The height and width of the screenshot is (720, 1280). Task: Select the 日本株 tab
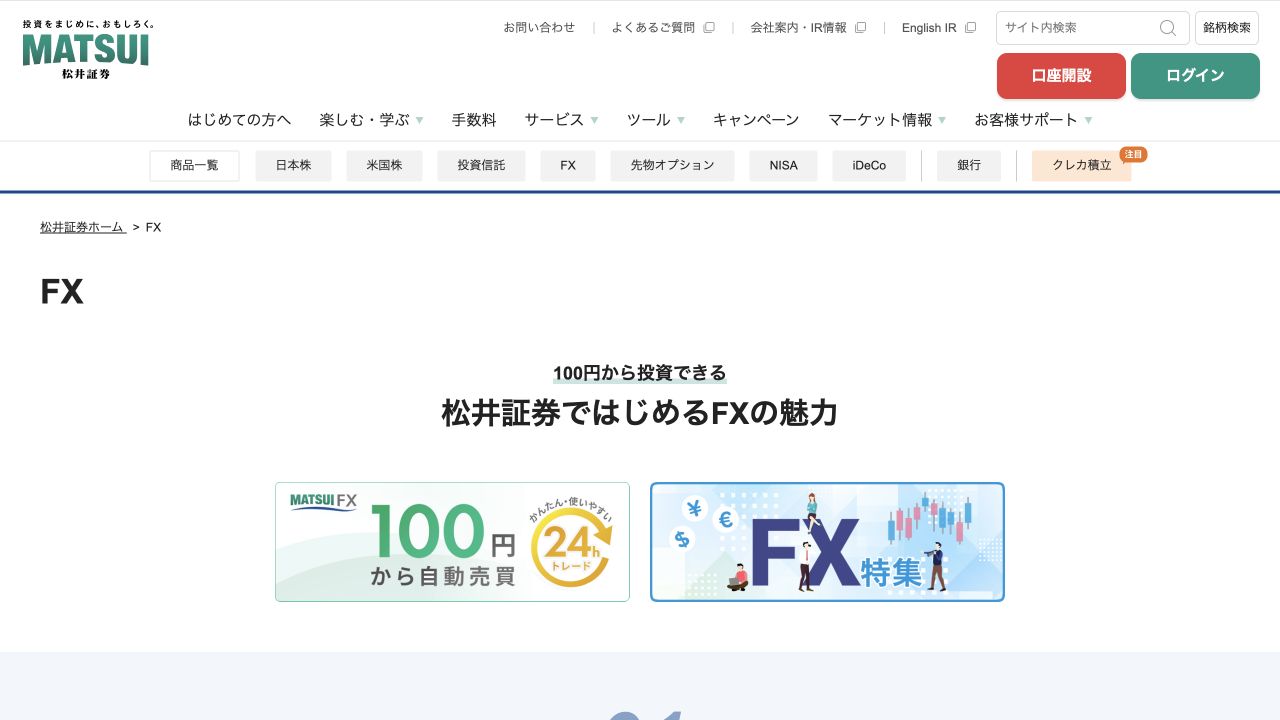coord(294,166)
